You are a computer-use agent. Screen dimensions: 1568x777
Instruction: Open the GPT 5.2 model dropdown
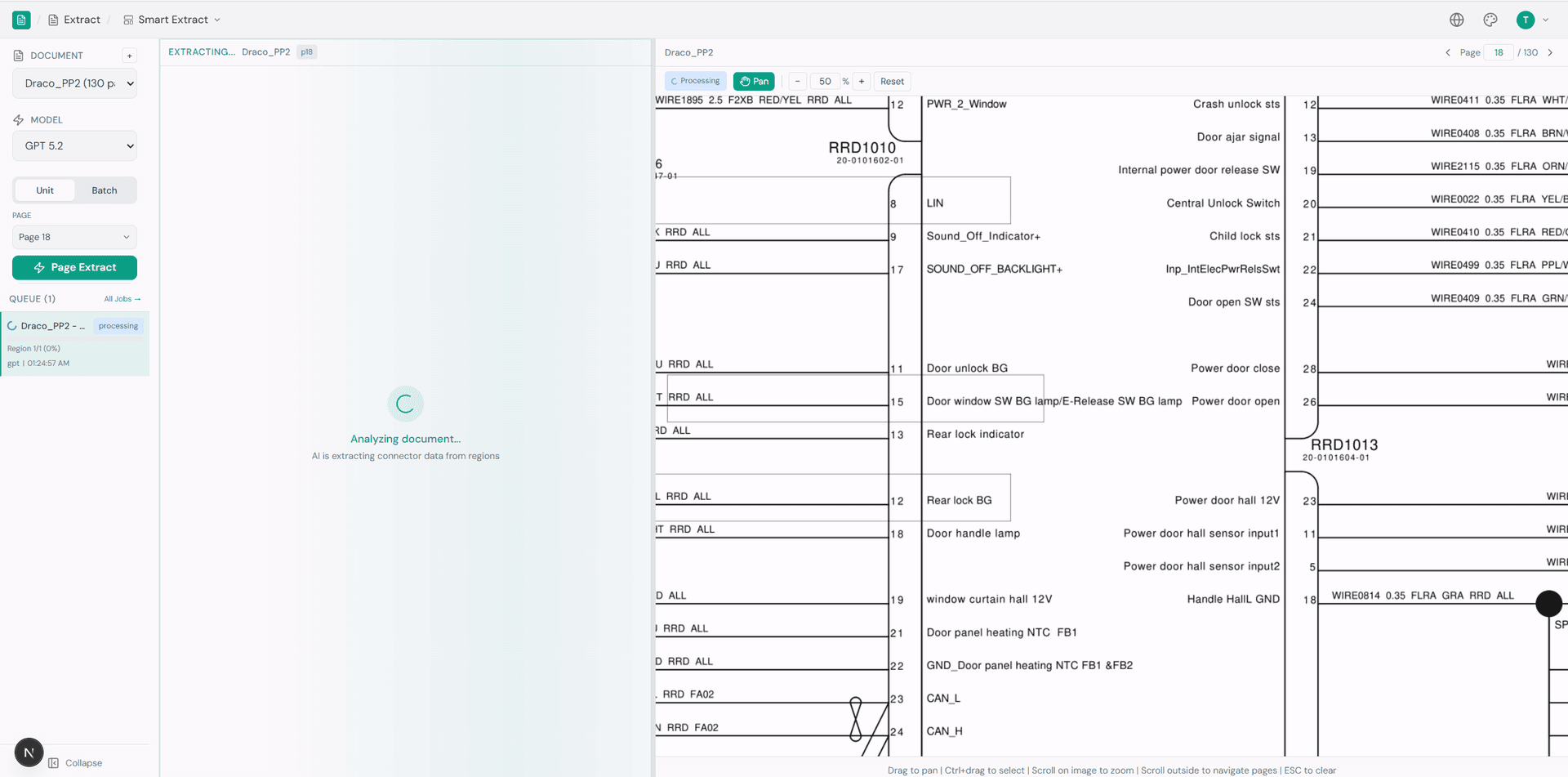(x=74, y=146)
